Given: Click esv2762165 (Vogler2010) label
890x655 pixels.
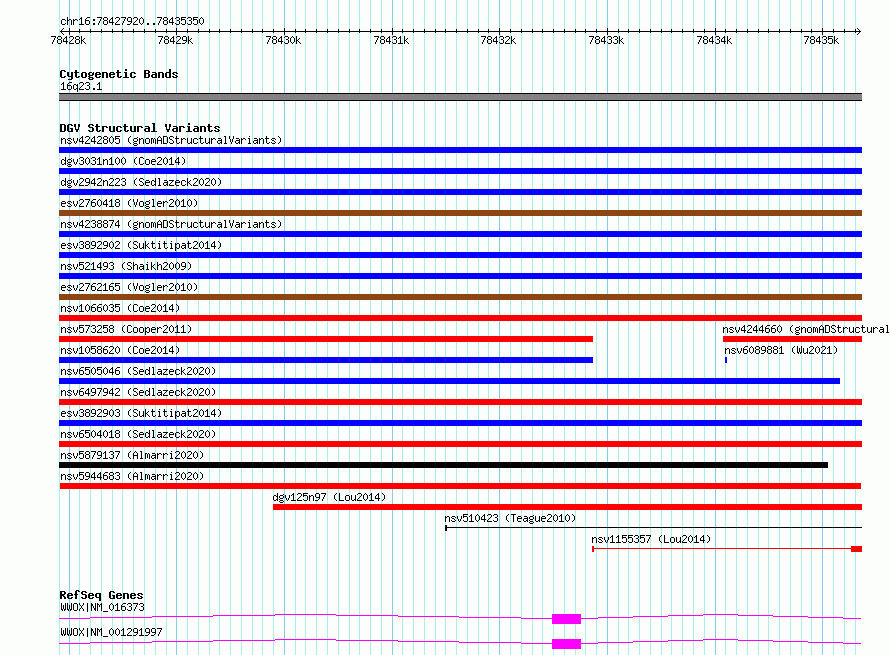Looking at the screenshot, I should click(x=129, y=287).
